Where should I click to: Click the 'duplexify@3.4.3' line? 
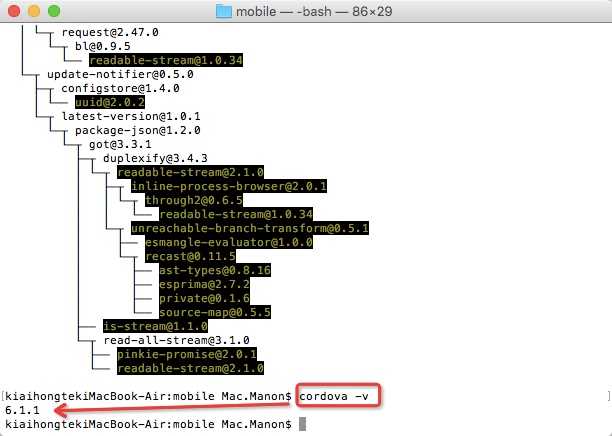(x=155, y=159)
